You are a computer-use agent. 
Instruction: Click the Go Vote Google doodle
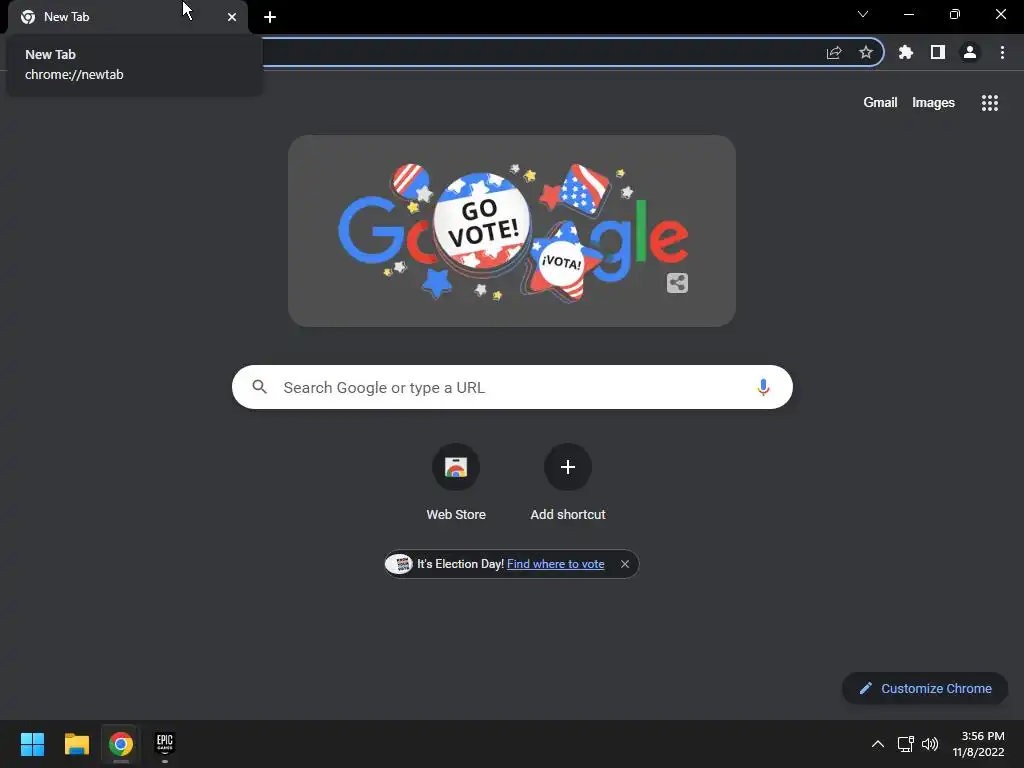512,231
